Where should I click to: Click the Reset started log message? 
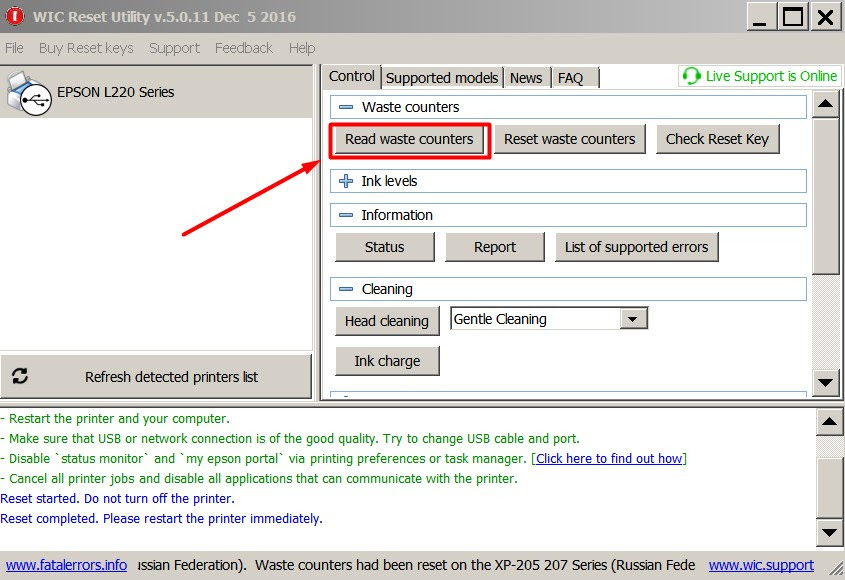[x=117, y=499]
